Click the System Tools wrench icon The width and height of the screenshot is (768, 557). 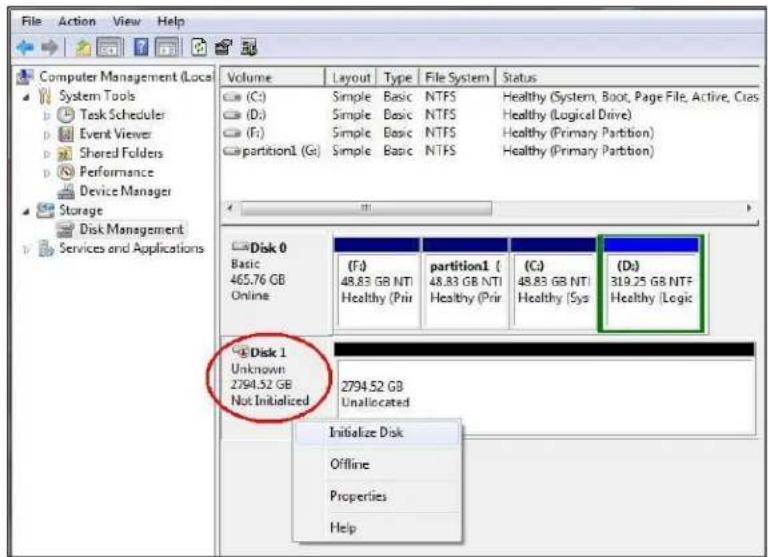(x=45, y=96)
